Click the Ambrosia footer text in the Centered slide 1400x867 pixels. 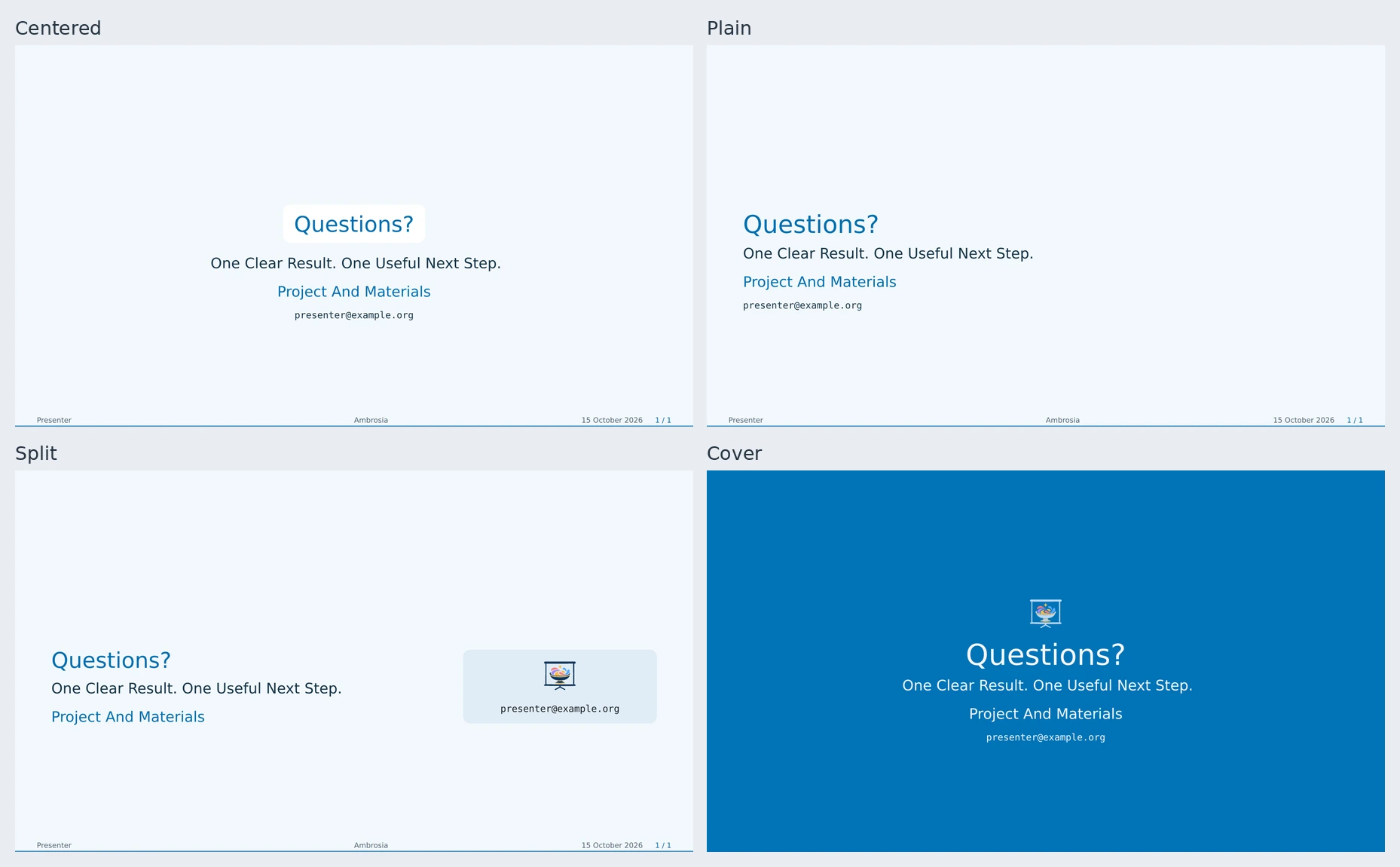click(x=371, y=420)
